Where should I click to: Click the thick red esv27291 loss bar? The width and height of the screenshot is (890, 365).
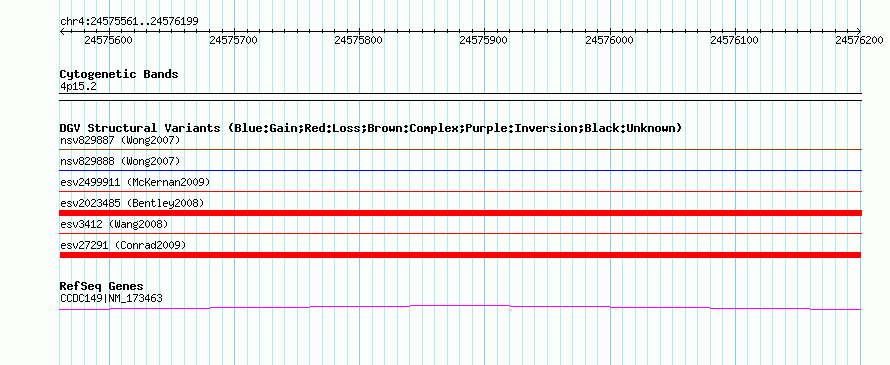[460, 255]
